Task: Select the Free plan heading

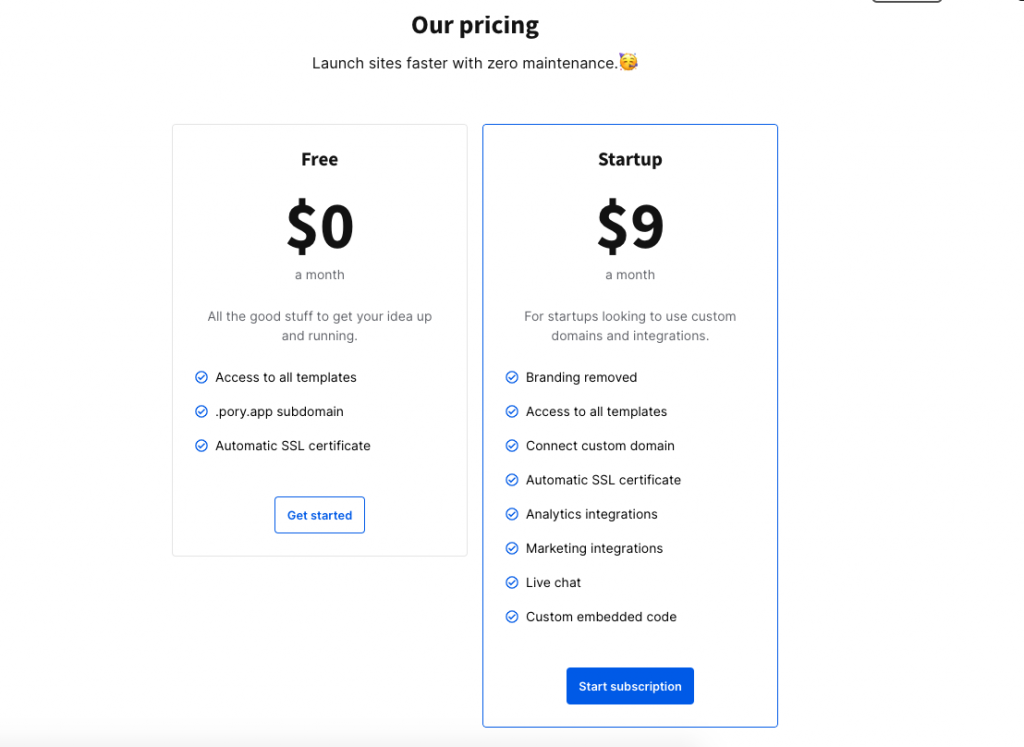Action: [x=319, y=159]
